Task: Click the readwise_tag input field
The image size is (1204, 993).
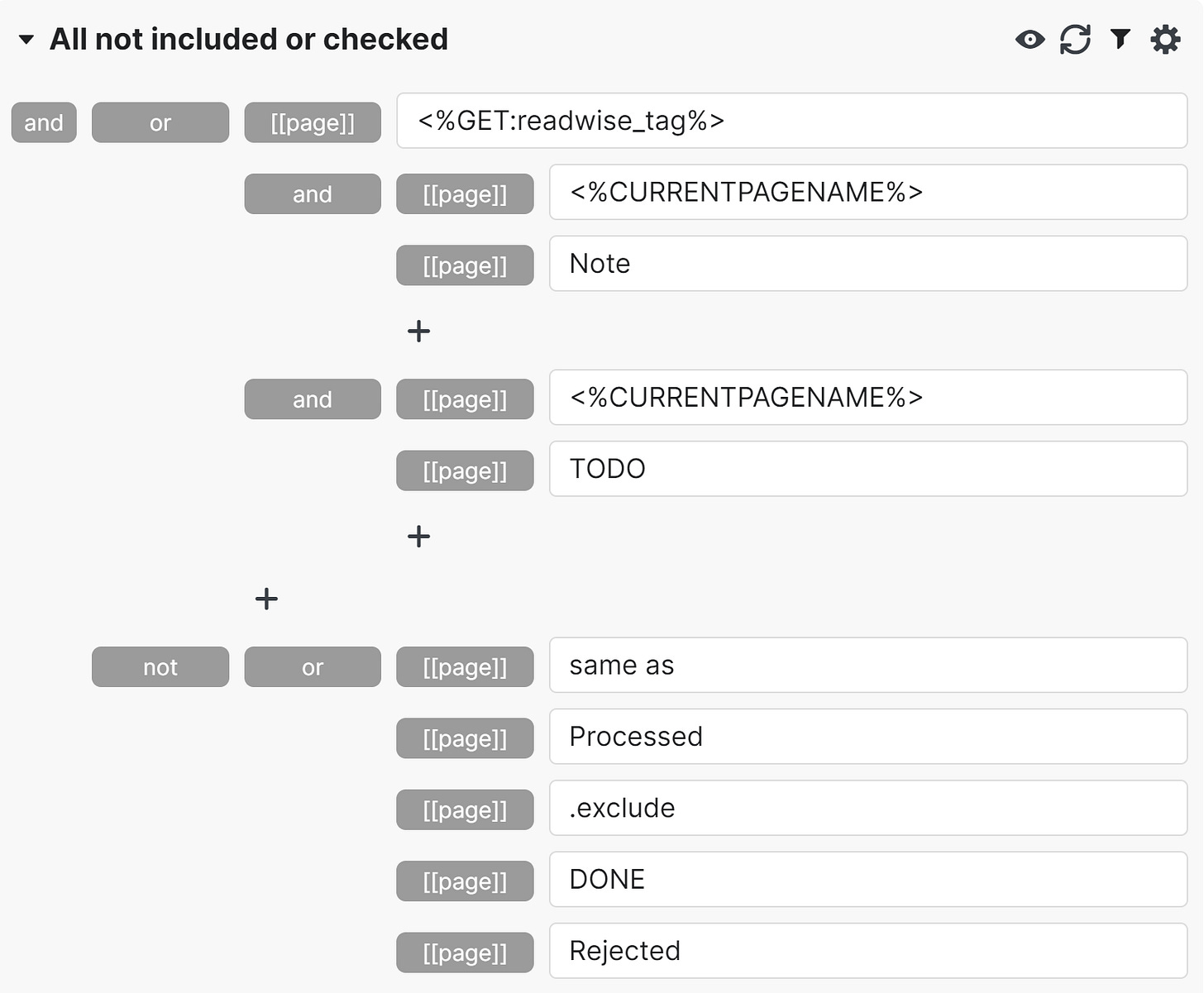Action: 791,121
